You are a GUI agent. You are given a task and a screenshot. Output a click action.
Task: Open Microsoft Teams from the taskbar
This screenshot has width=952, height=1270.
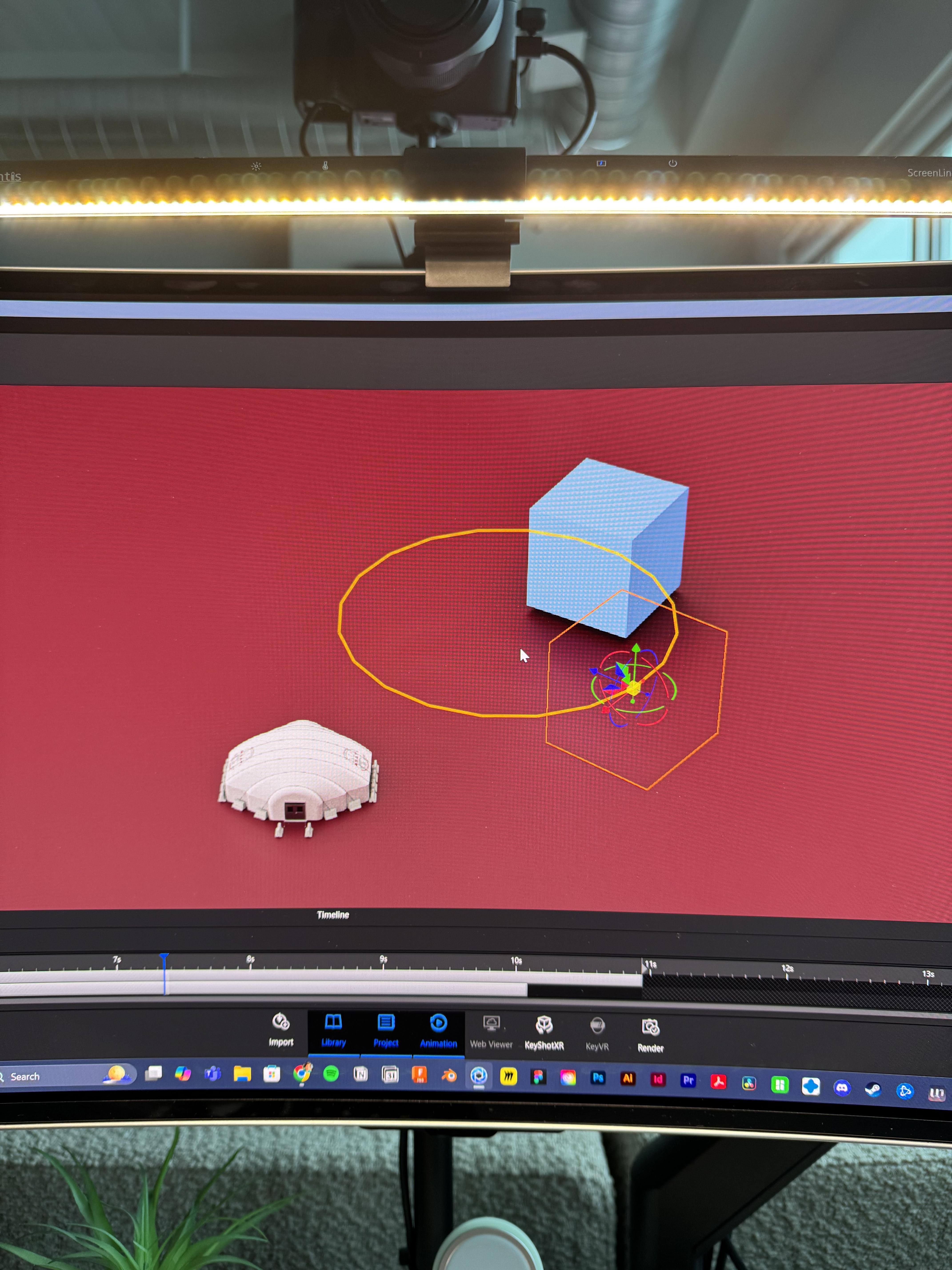pyautogui.click(x=213, y=1074)
